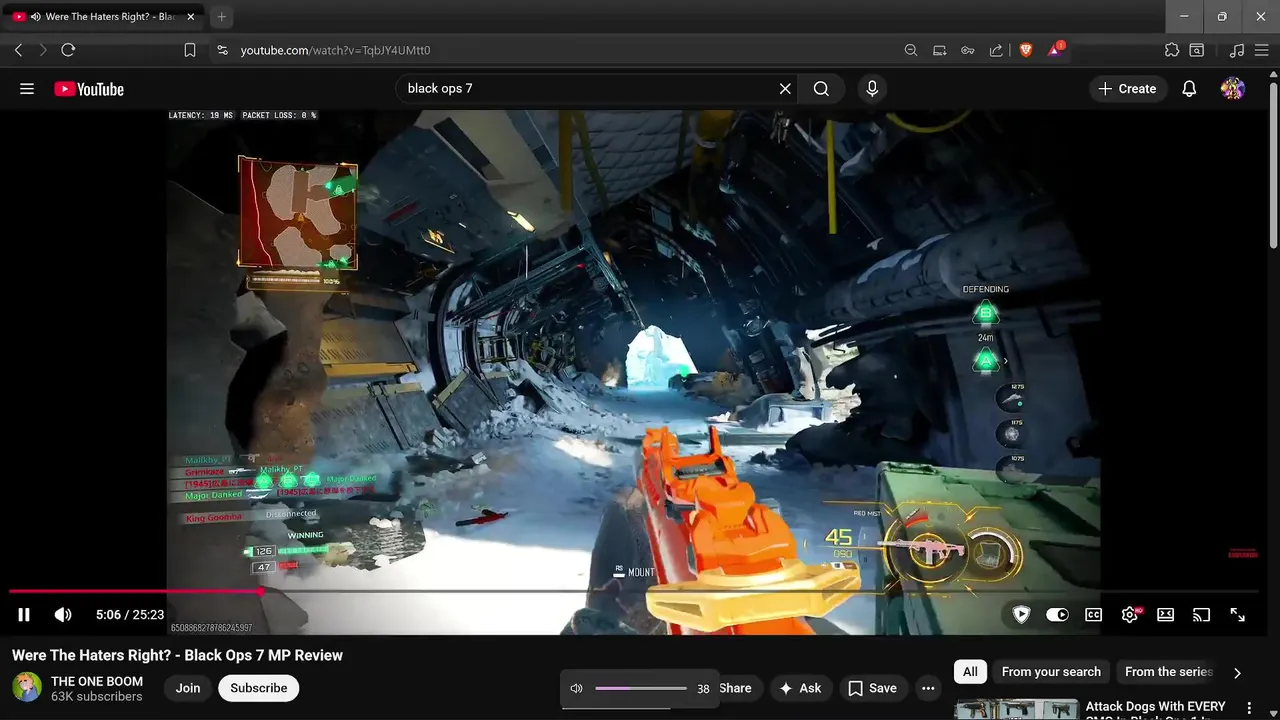Screen dimensions: 1280x720
Task: Pause the video with the pause button
Action: pos(24,615)
